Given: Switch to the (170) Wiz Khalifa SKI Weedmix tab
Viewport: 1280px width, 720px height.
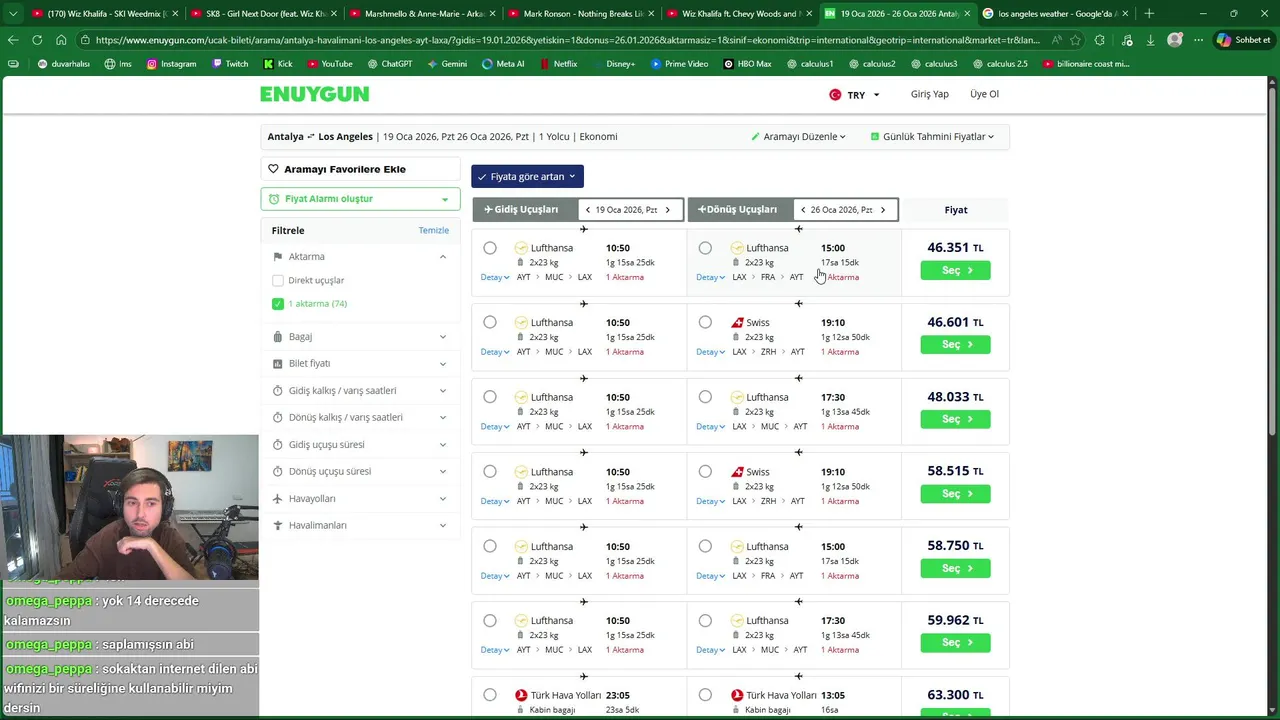Looking at the screenshot, I should [105, 13].
